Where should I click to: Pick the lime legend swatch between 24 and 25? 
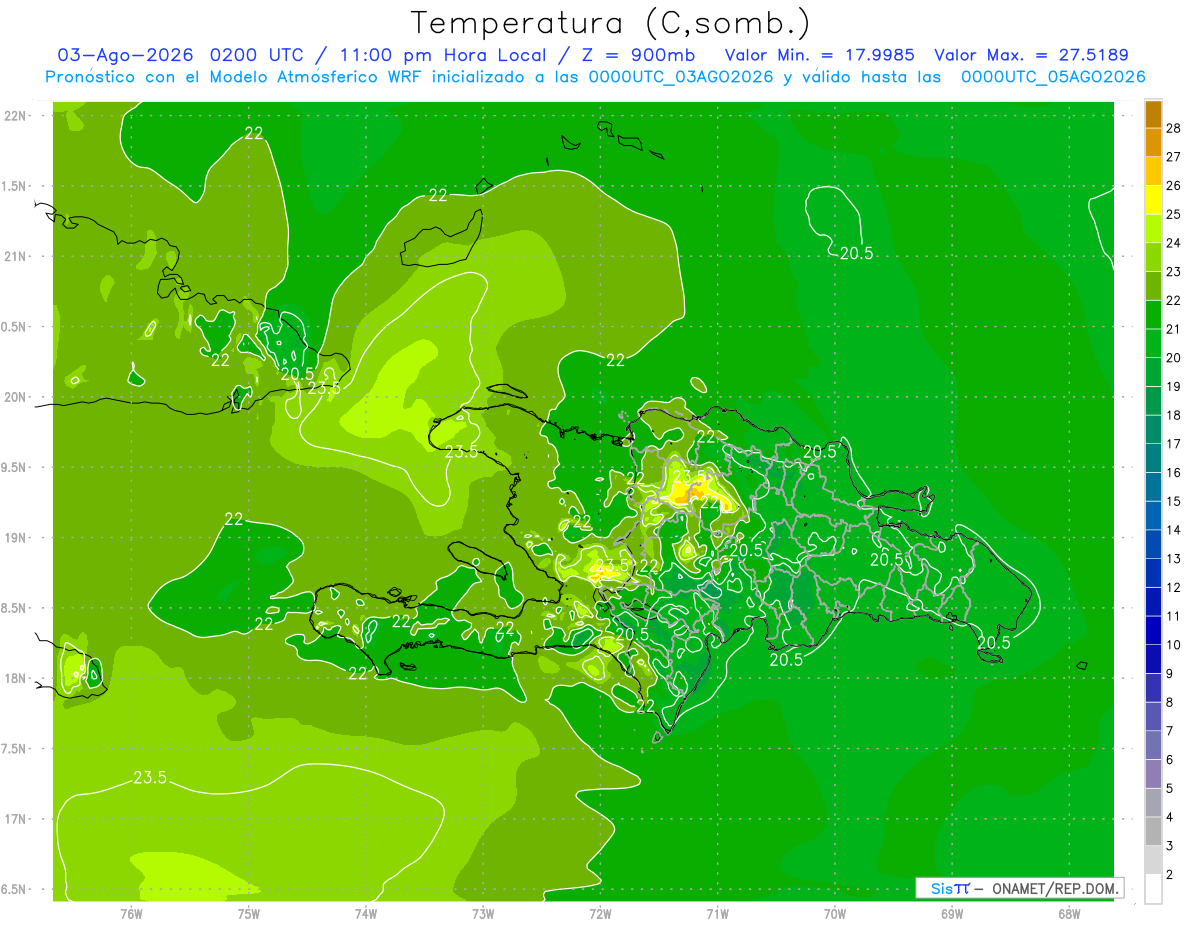point(1153,228)
